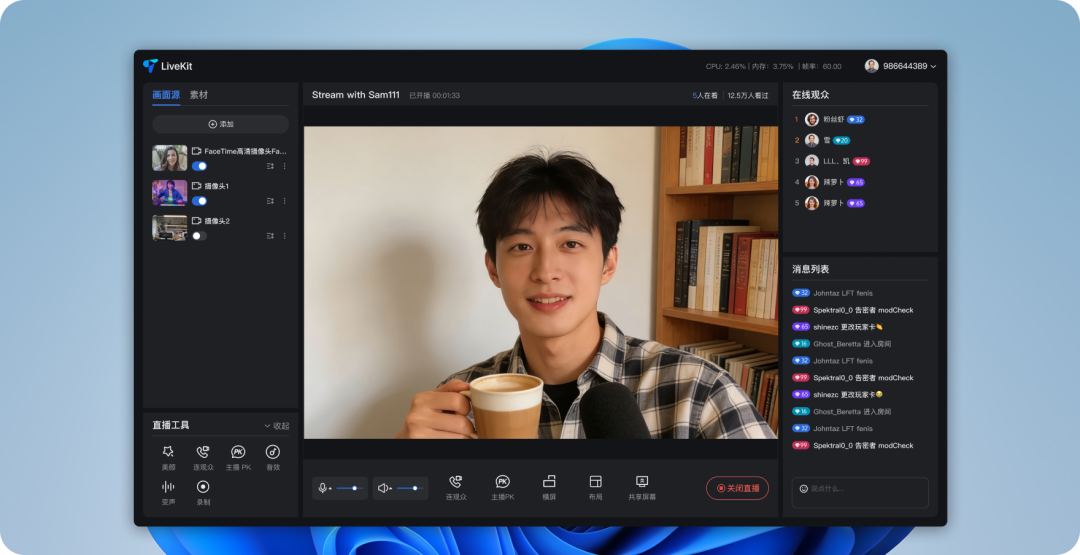Toggle off the 摄像头1 source
The height and width of the screenshot is (555, 1080).
pyautogui.click(x=199, y=201)
